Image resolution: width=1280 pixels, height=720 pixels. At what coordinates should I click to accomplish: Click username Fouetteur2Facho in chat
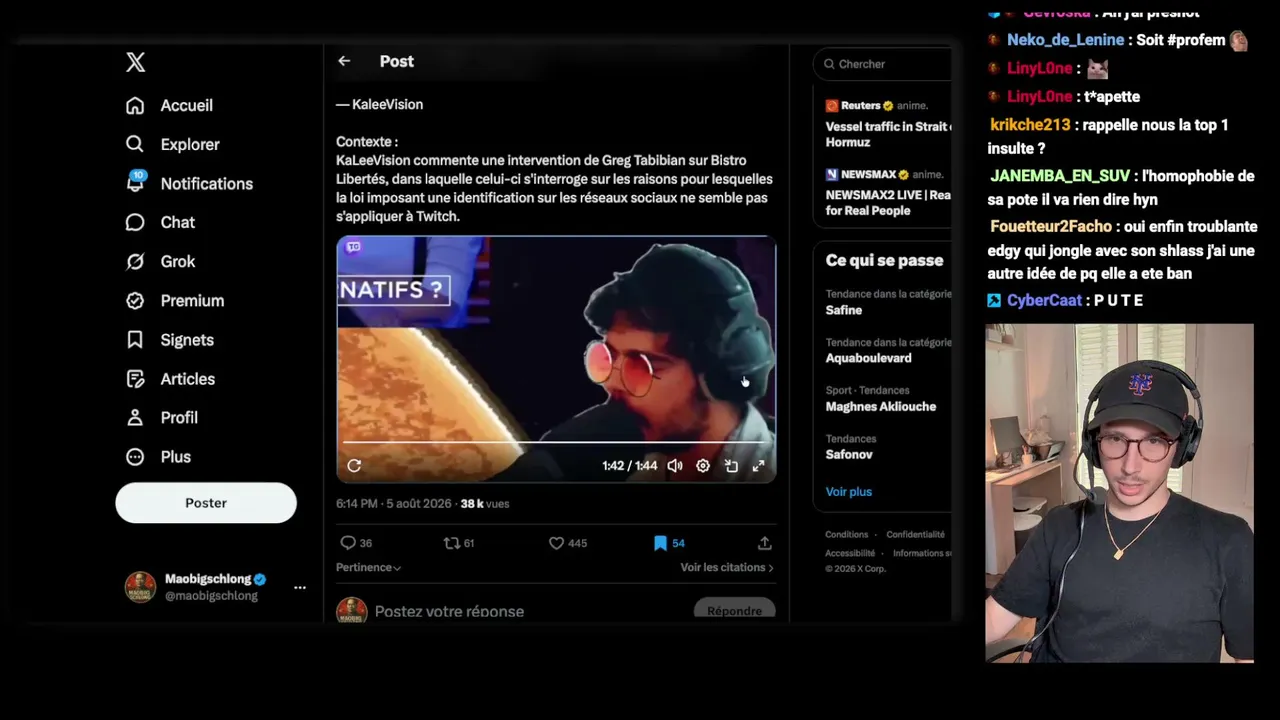click(x=1051, y=227)
